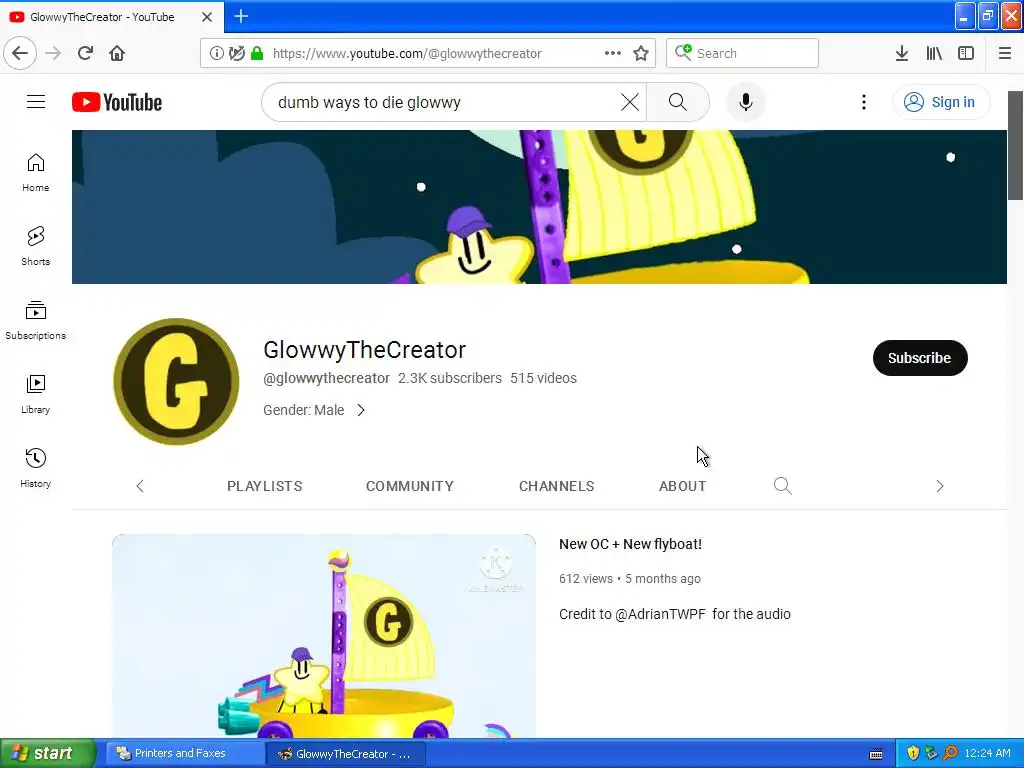Switch to the CHANNELS tab
Image resolution: width=1024 pixels, height=768 pixels.
pyautogui.click(x=556, y=486)
